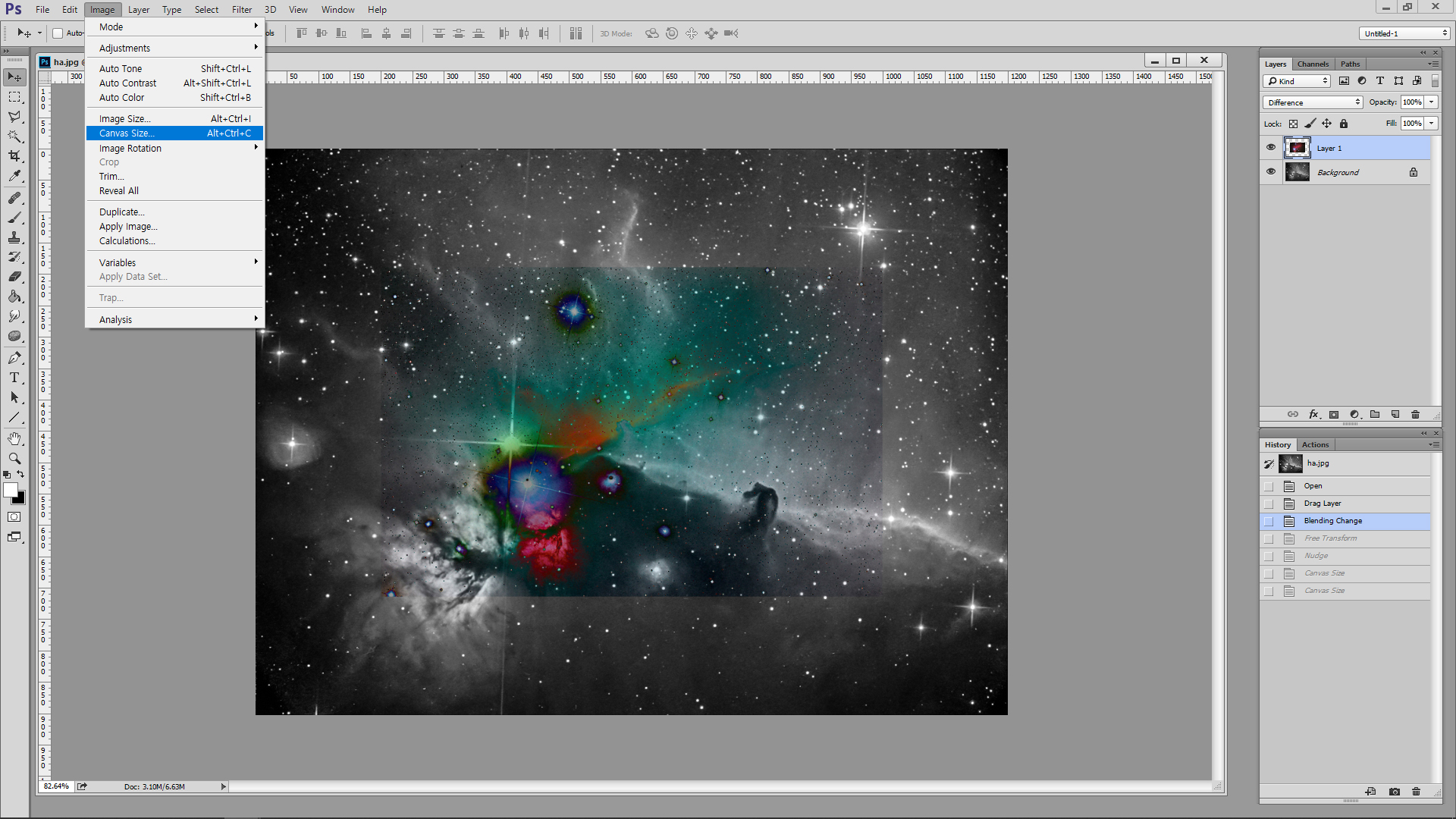Viewport: 1456px width, 819px height.
Task: Select the History Brush tool
Action: point(14,257)
